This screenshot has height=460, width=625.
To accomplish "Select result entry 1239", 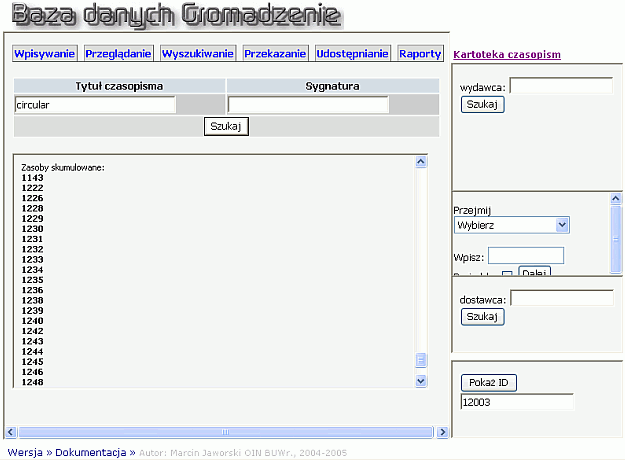I will click(x=33, y=311).
